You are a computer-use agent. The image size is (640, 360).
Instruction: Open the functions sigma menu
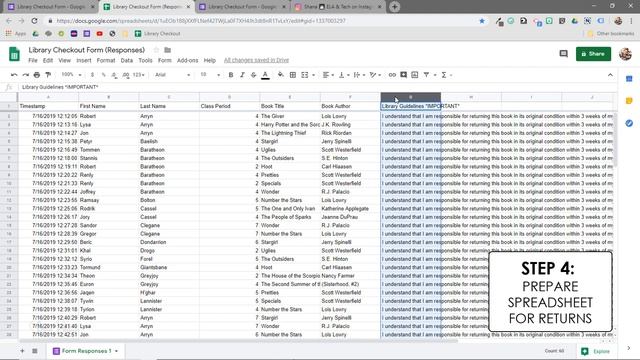[x=444, y=75]
